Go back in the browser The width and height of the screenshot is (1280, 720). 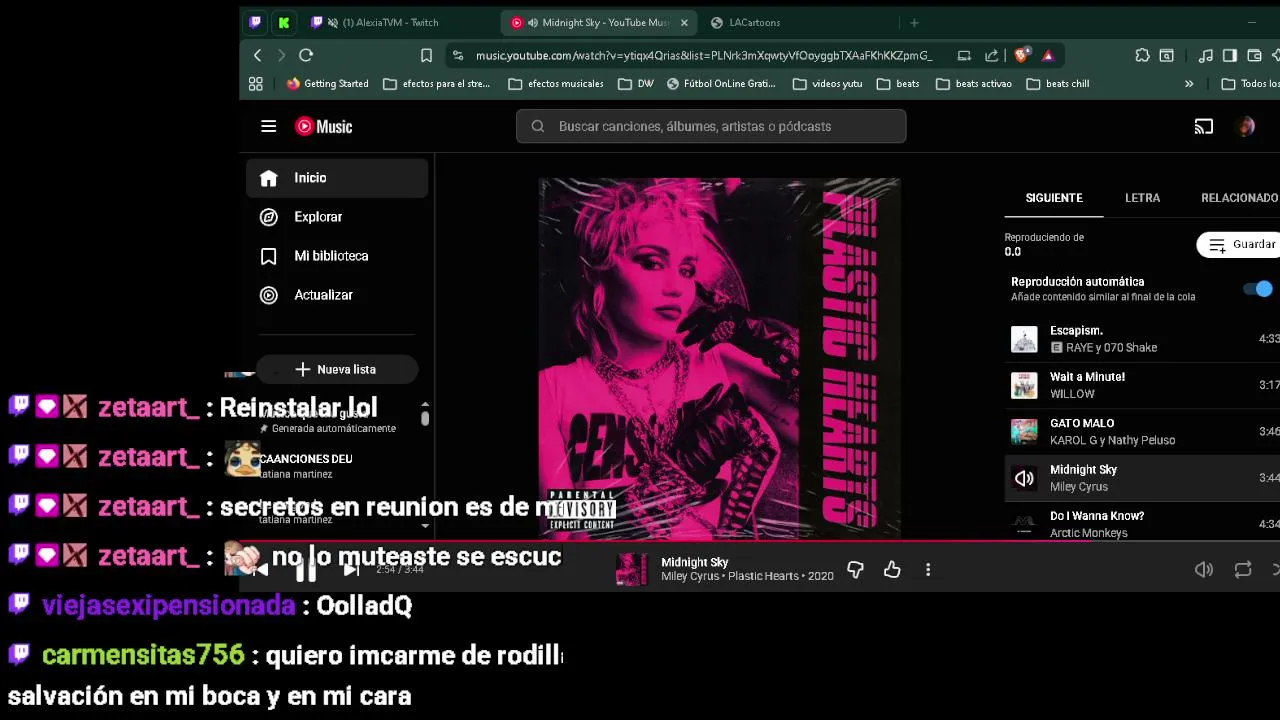coord(258,56)
